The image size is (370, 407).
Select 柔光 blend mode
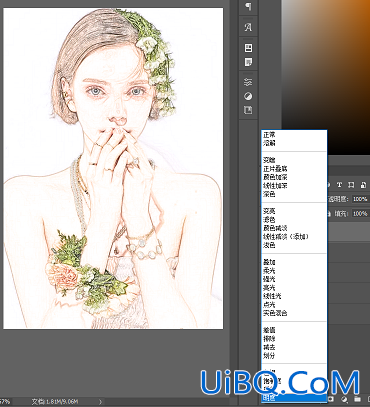tap(269, 271)
